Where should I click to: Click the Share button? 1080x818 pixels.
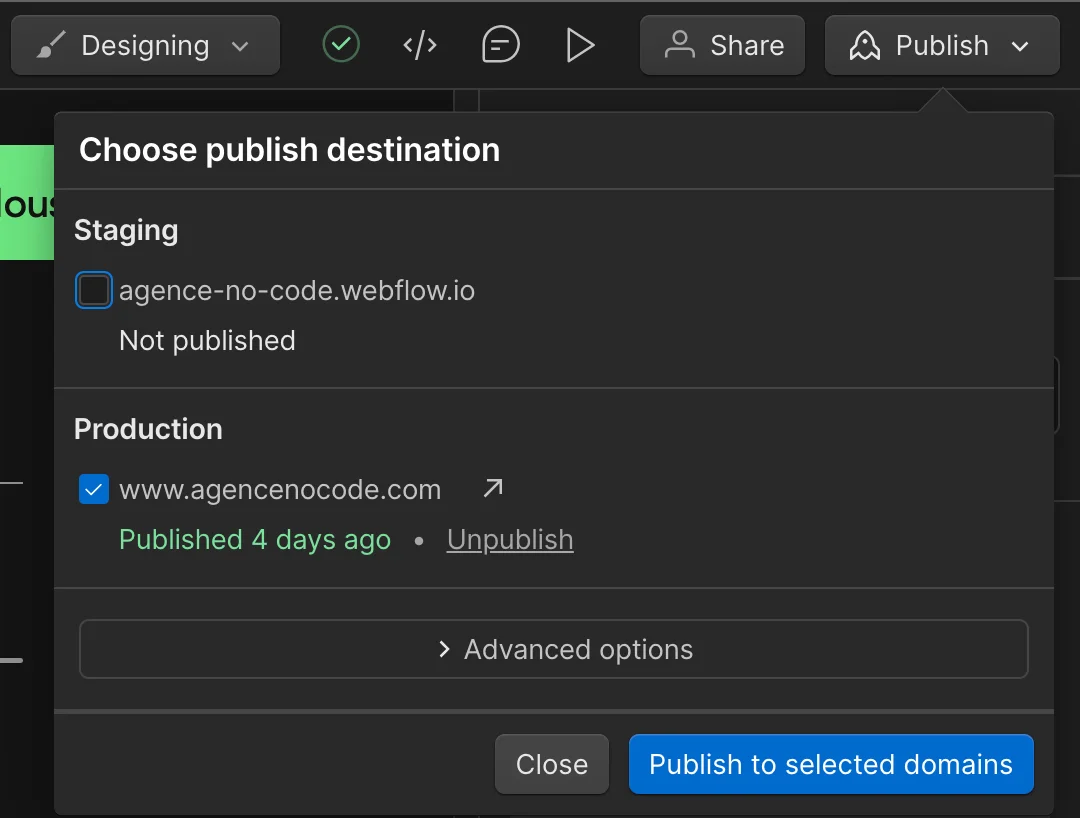tap(722, 45)
